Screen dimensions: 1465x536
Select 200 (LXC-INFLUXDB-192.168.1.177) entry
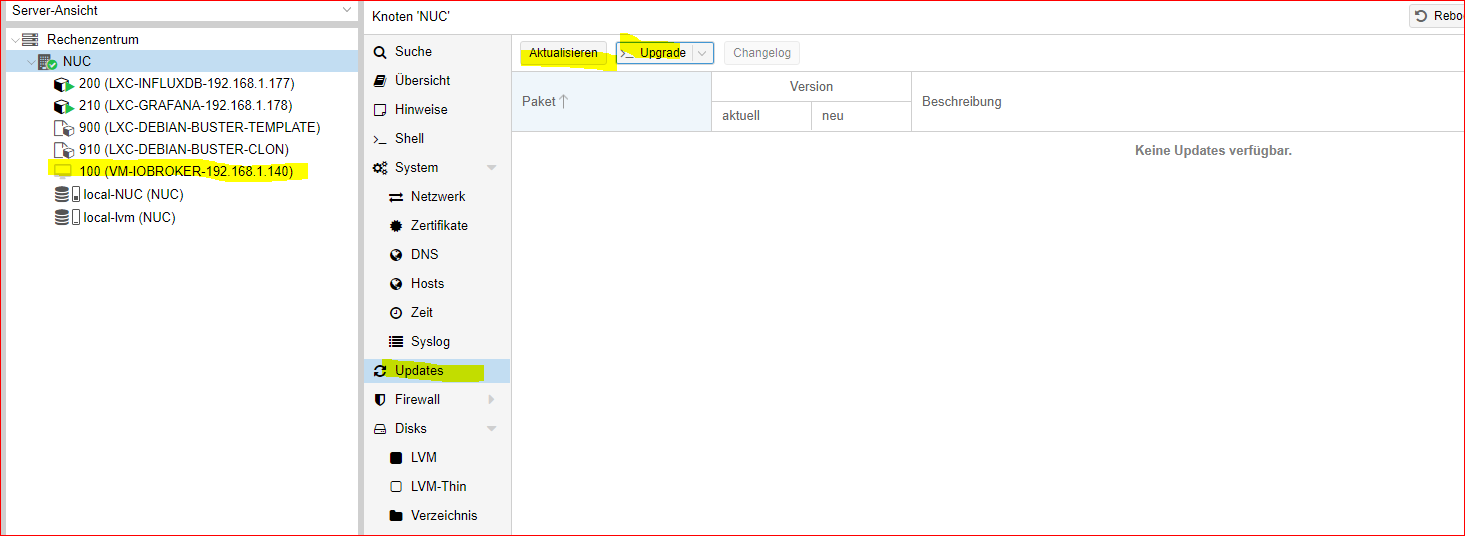tap(187, 84)
